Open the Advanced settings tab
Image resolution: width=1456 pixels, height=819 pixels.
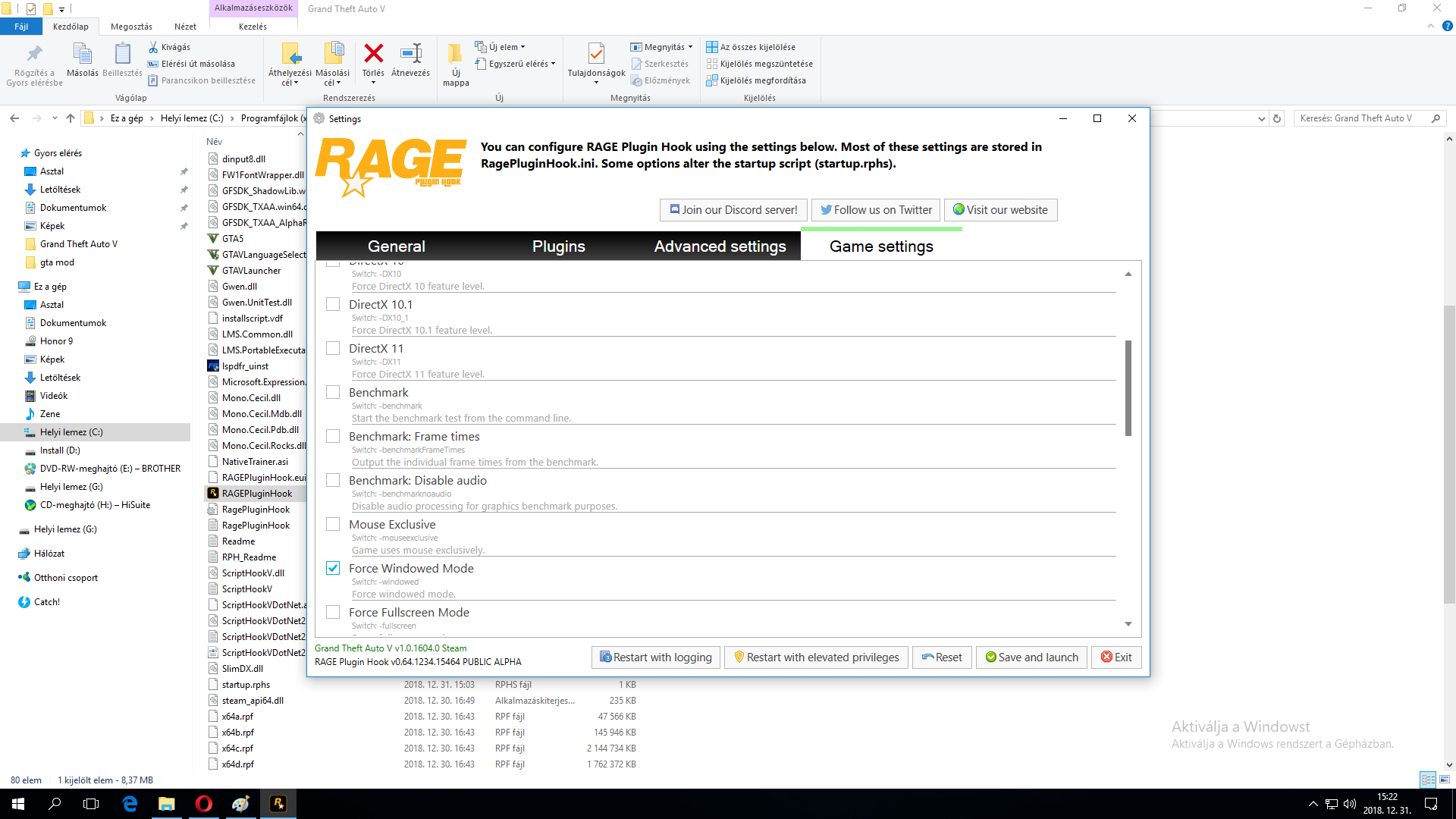(720, 246)
